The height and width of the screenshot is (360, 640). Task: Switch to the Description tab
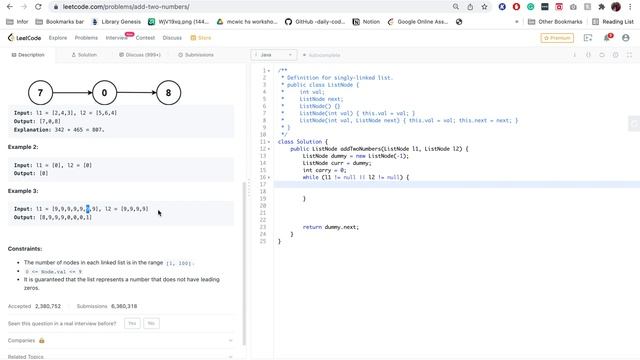click(28, 55)
